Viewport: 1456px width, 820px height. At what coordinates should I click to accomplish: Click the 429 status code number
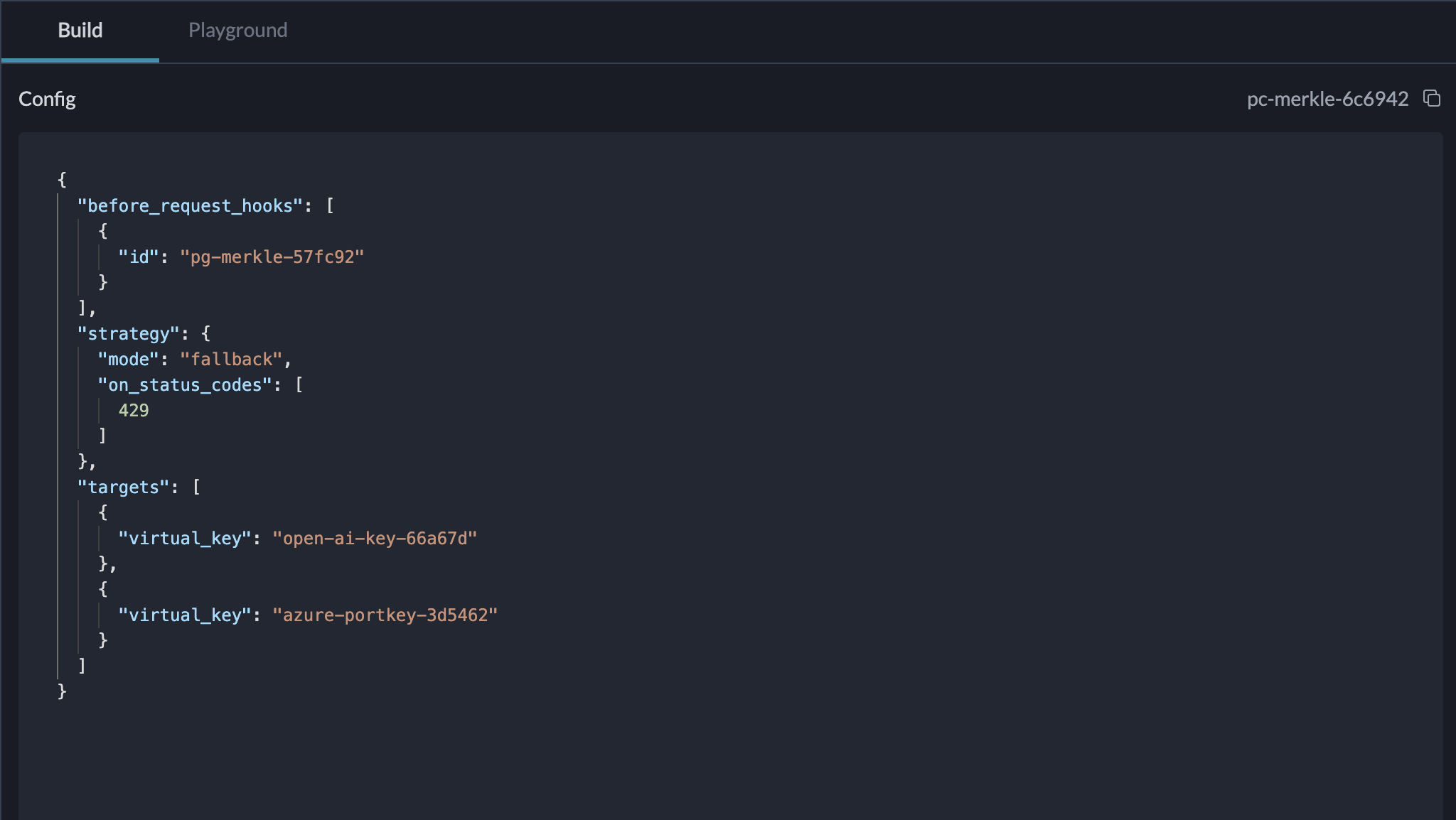click(x=134, y=411)
